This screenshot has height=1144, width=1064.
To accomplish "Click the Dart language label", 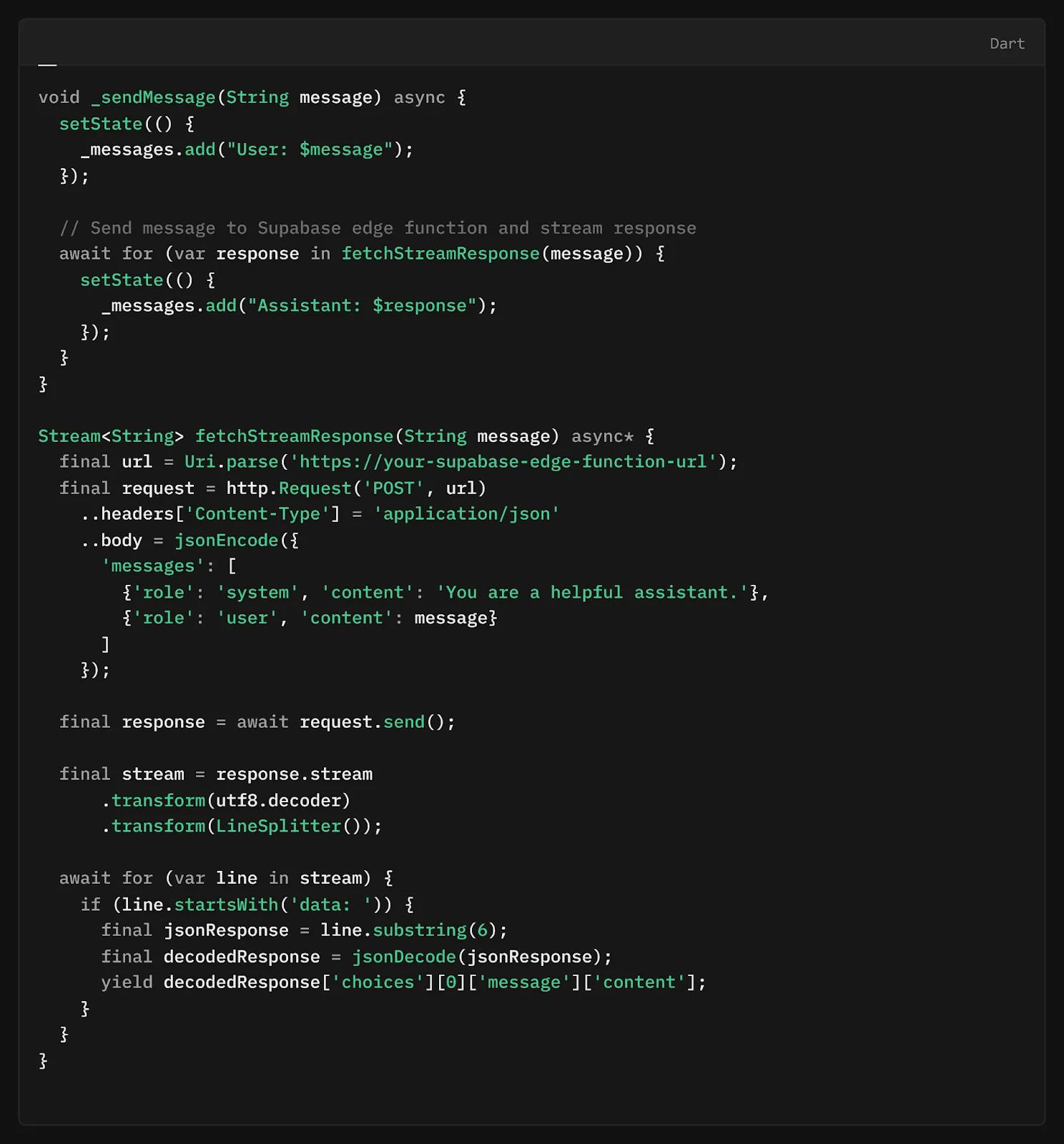I will (x=1007, y=44).
